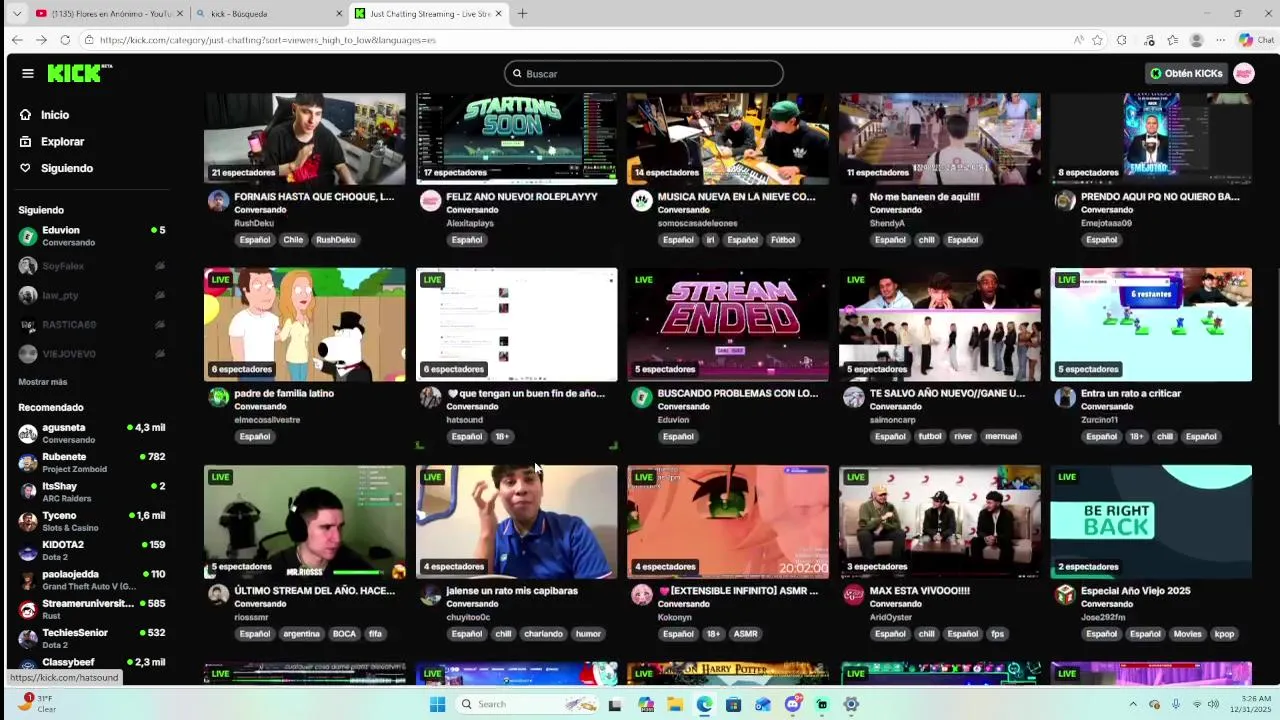
Task: Click the browser address bar URL
Action: 268,40
